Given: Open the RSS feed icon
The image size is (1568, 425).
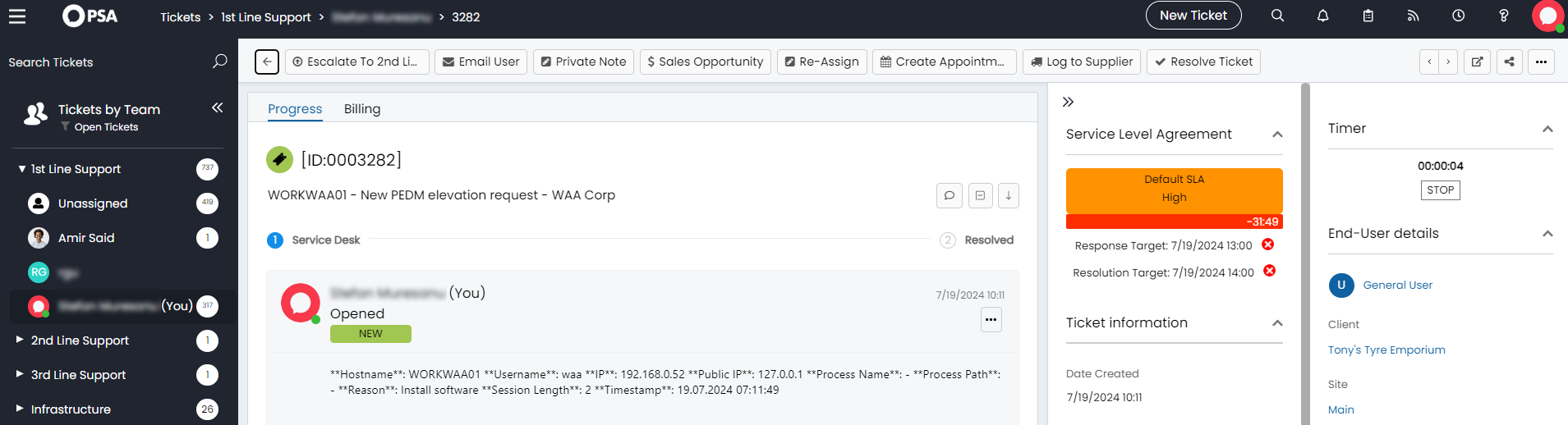Looking at the screenshot, I should point(1413,16).
